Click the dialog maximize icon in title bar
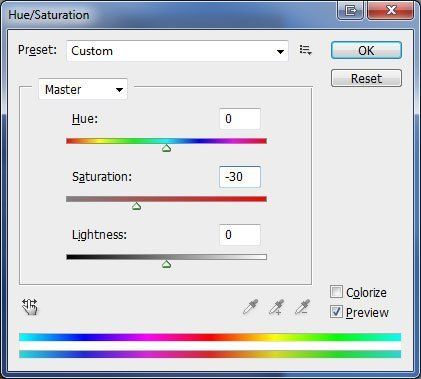The height and width of the screenshot is (379, 421). 350,11
